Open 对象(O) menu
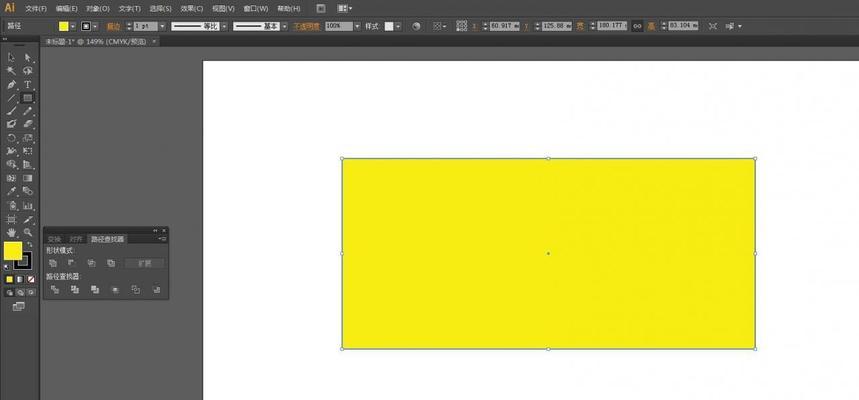This screenshot has width=859, height=400. coord(98,9)
